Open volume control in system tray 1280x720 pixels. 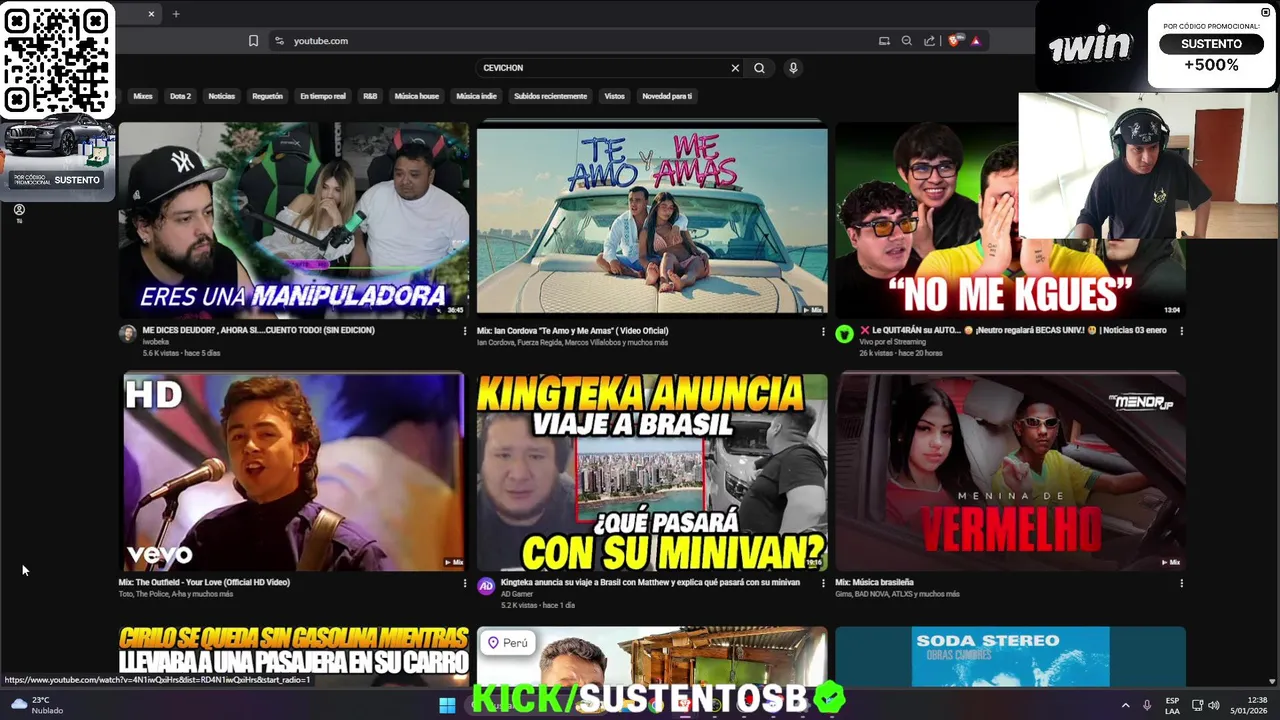click(x=1213, y=705)
